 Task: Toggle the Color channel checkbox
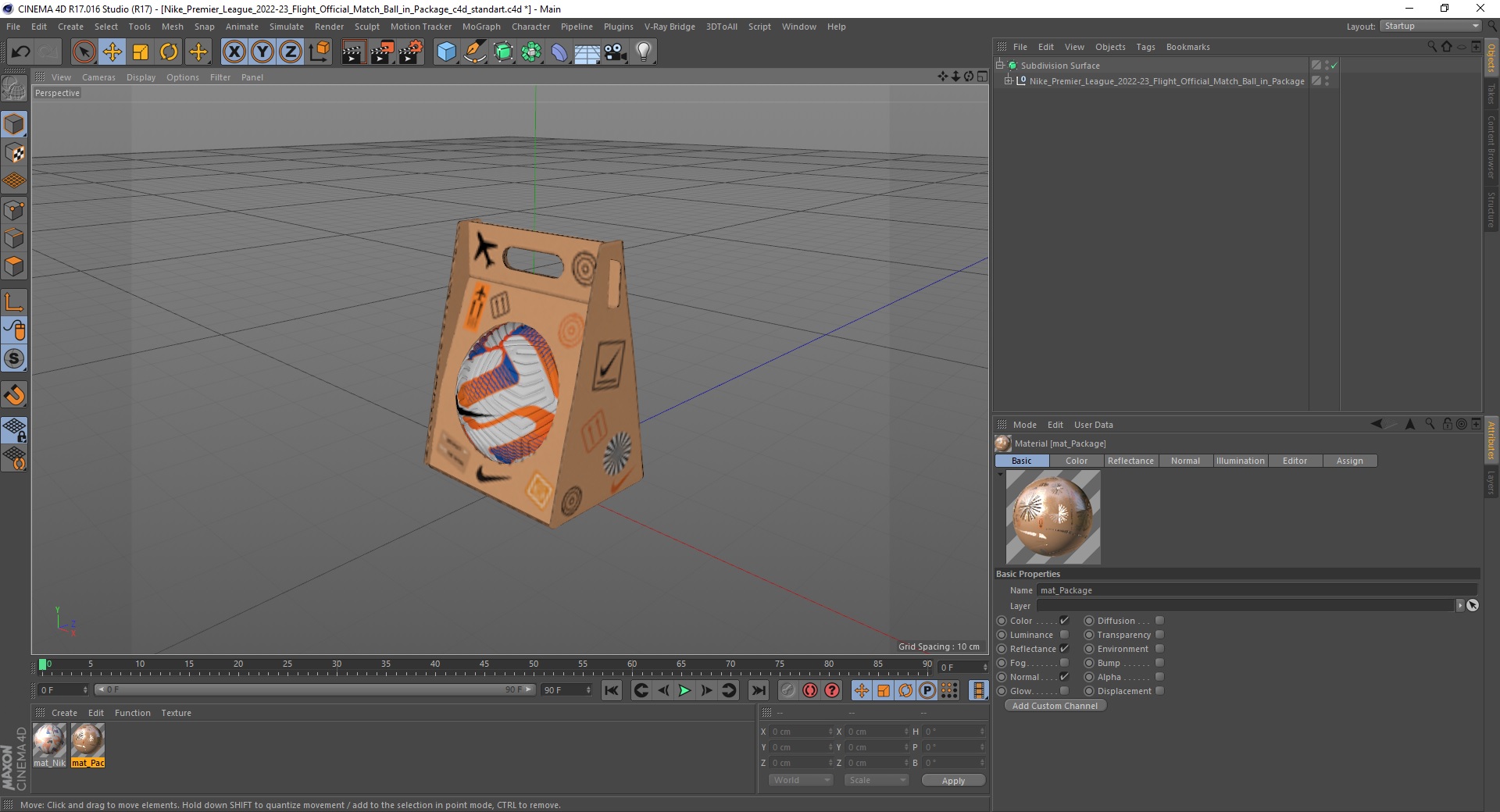tap(1064, 621)
